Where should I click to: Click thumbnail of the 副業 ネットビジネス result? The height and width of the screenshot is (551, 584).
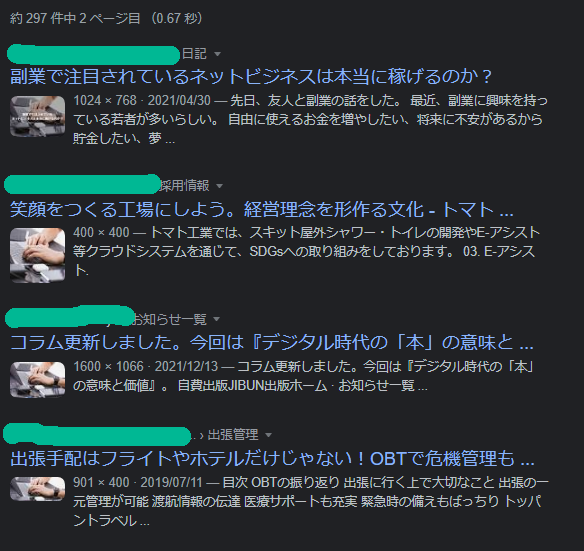click(37, 116)
